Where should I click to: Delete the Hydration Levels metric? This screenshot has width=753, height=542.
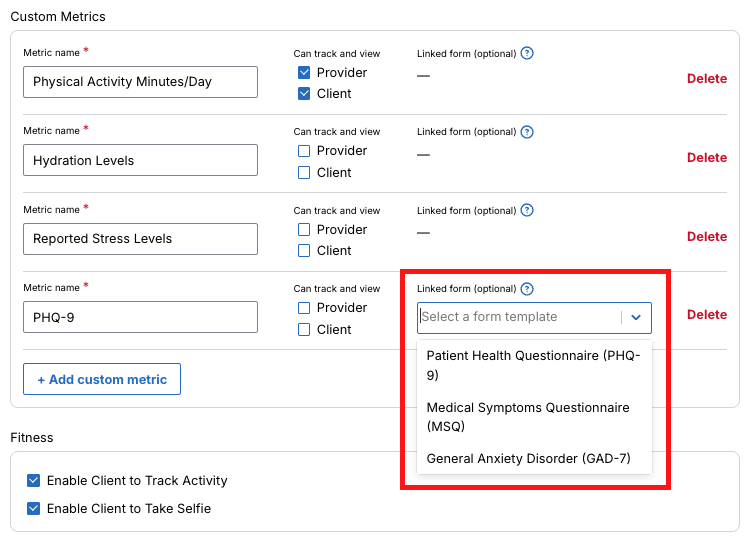[x=706, y=158]
